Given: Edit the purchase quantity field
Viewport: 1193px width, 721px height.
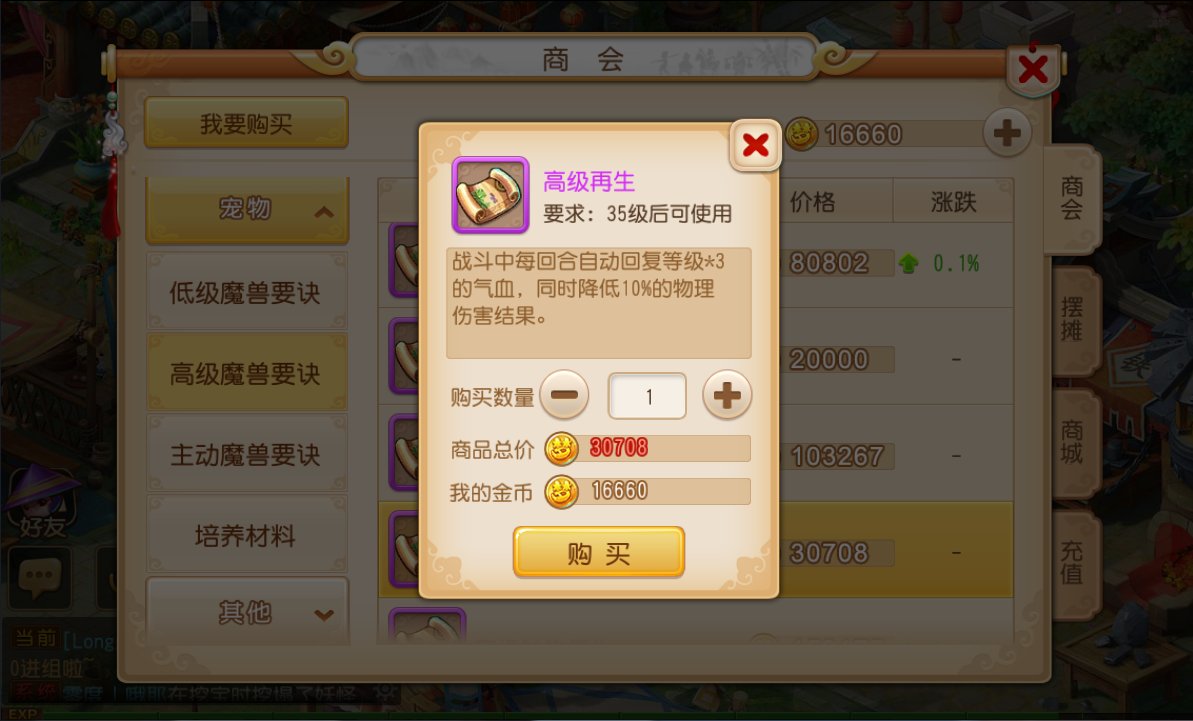Looking at the screenshot, I should [647, 395].
